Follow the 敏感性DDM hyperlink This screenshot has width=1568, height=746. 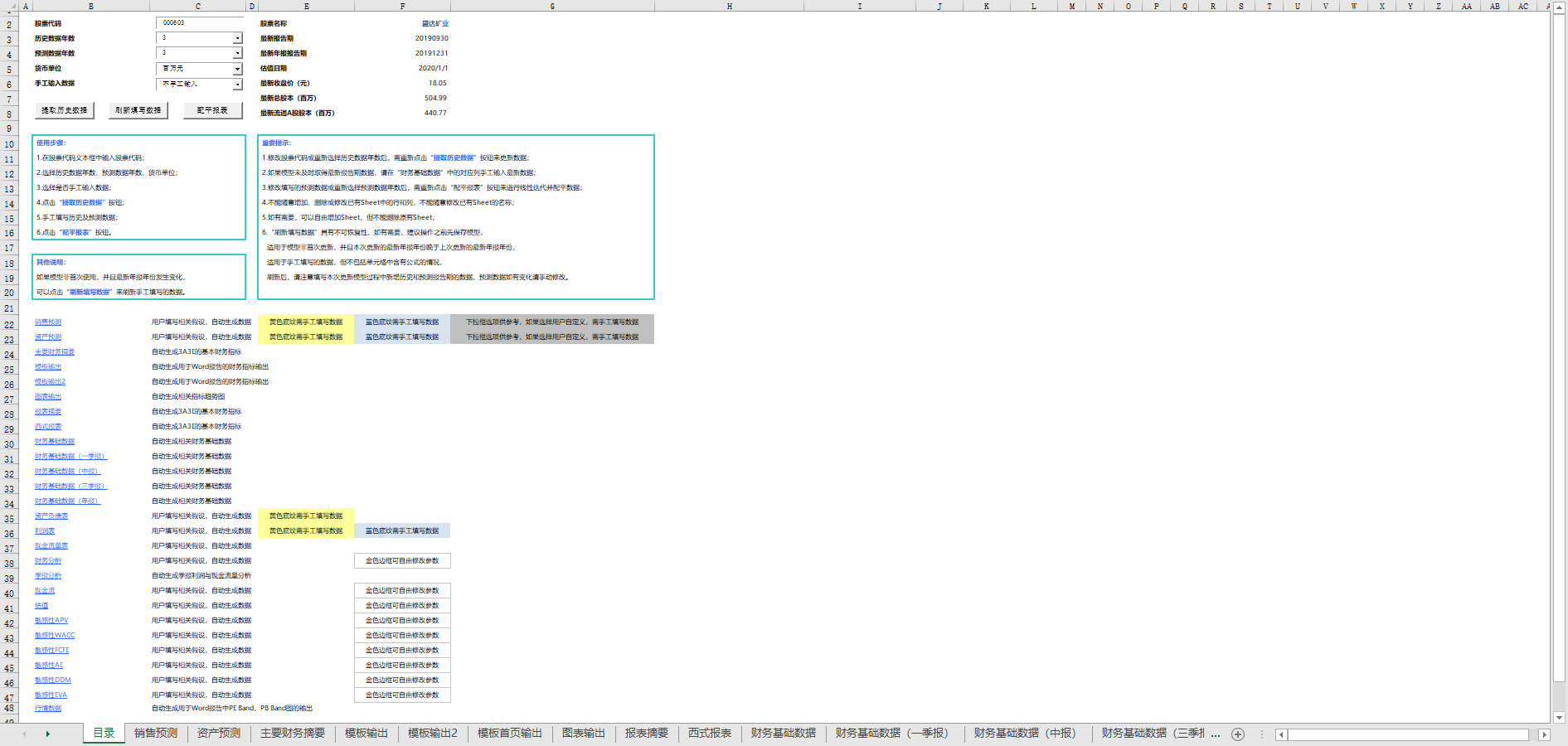coord(53,681)
